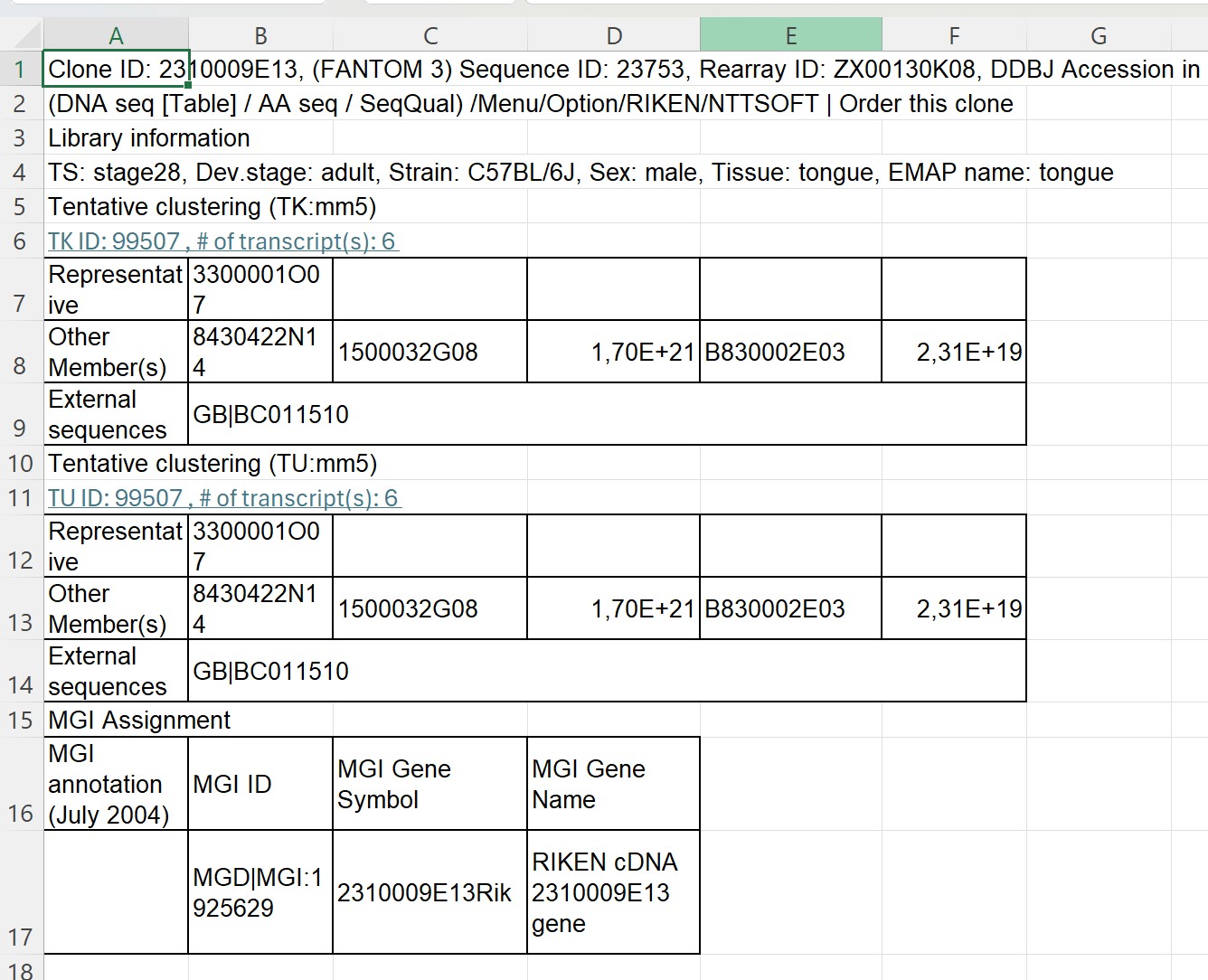This screenshot has height=980, width=1208.
Task: Select column E header
Action: 790,35
